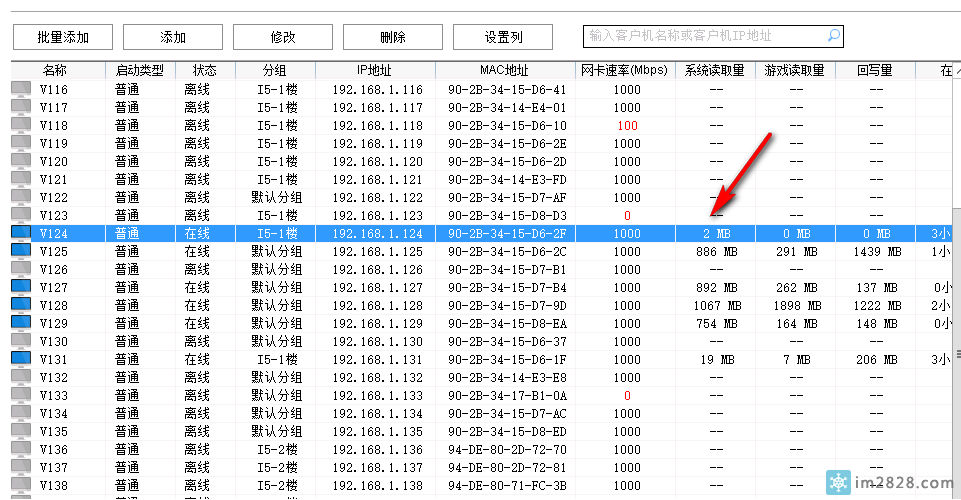The height and width of the screenshot is (500, 961).
Task: Select the V136 client computer icon
Action: 21,449
